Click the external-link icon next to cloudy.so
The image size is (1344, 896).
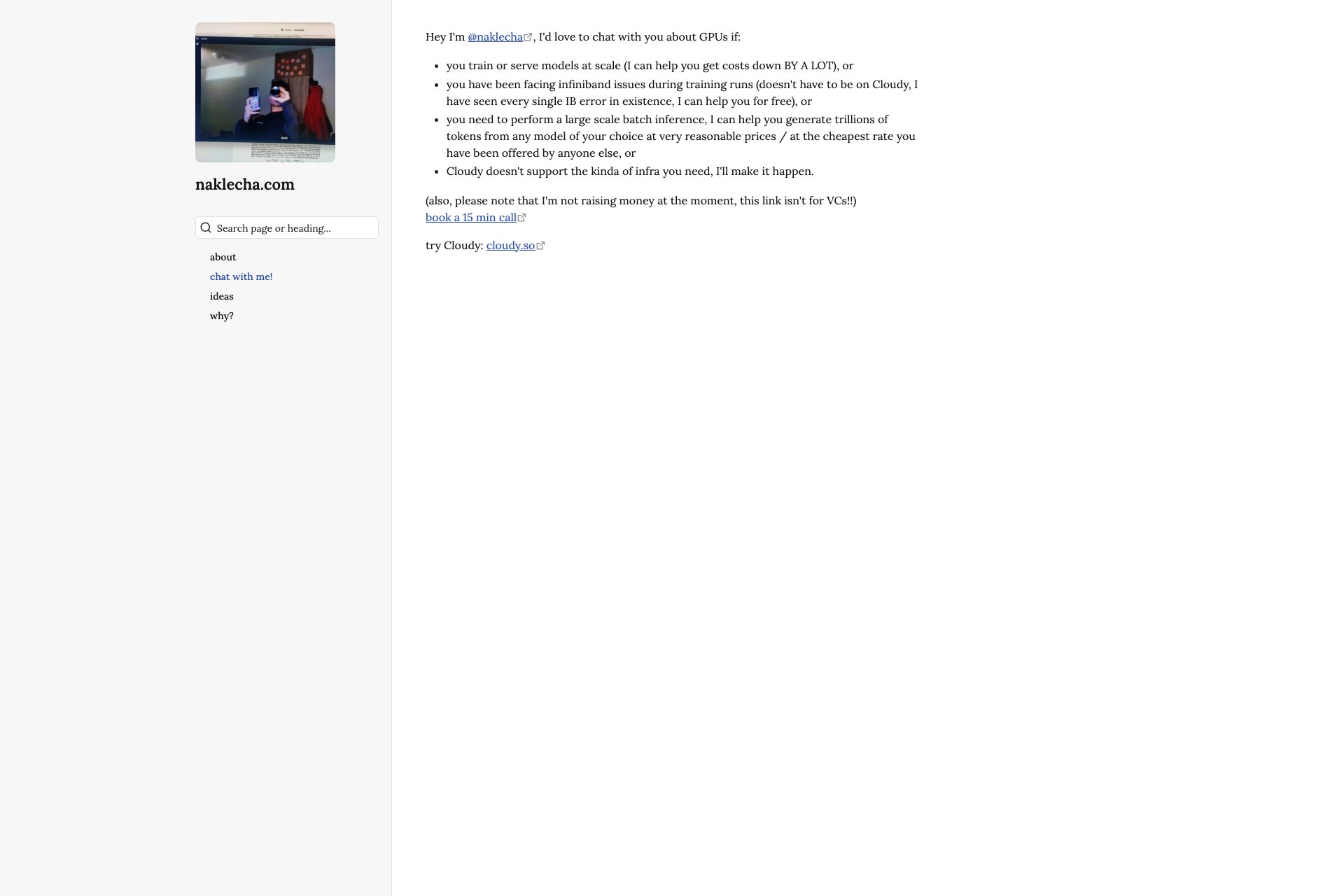point(540,244)
